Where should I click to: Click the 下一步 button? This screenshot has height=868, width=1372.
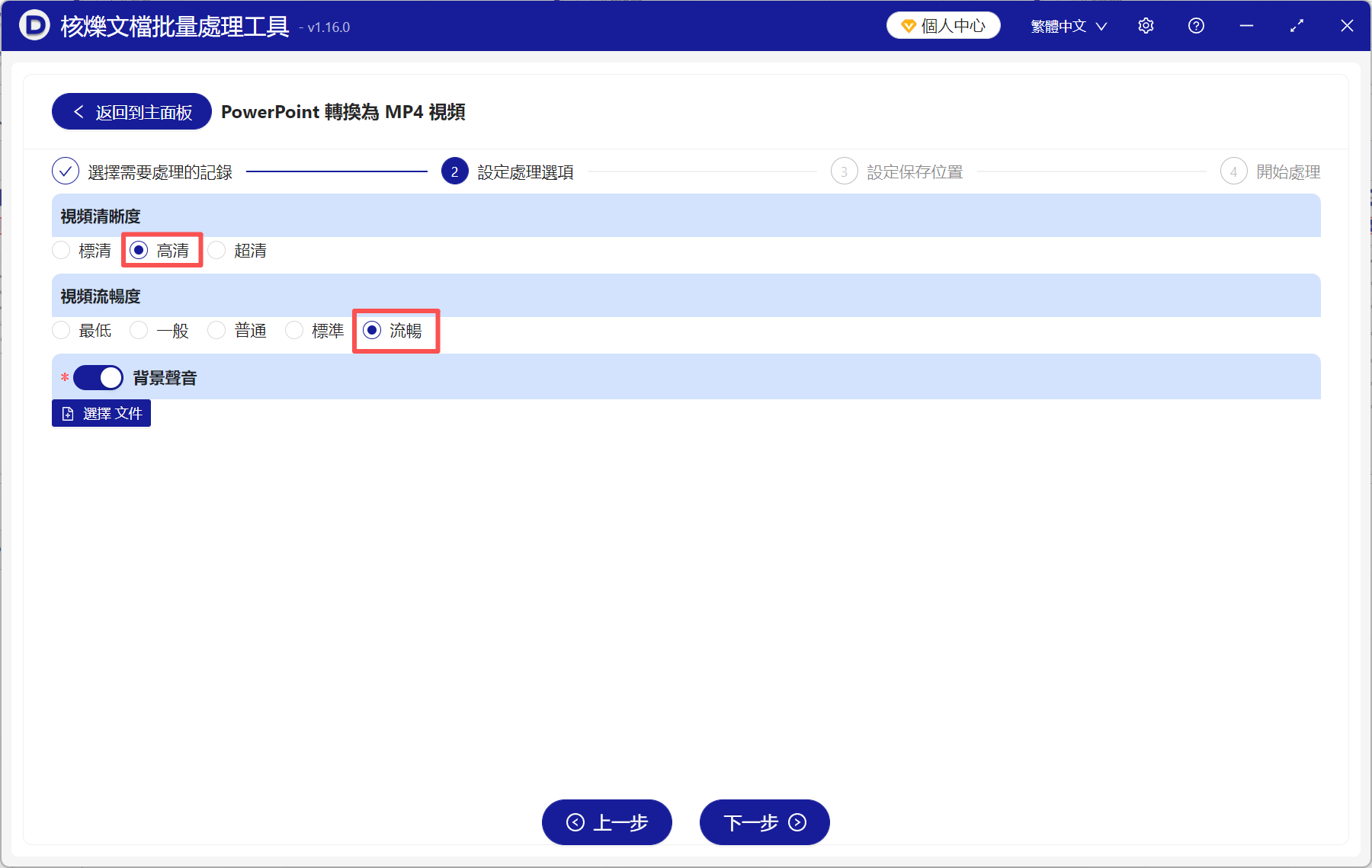pyautogui.click(x=764, y=823)
